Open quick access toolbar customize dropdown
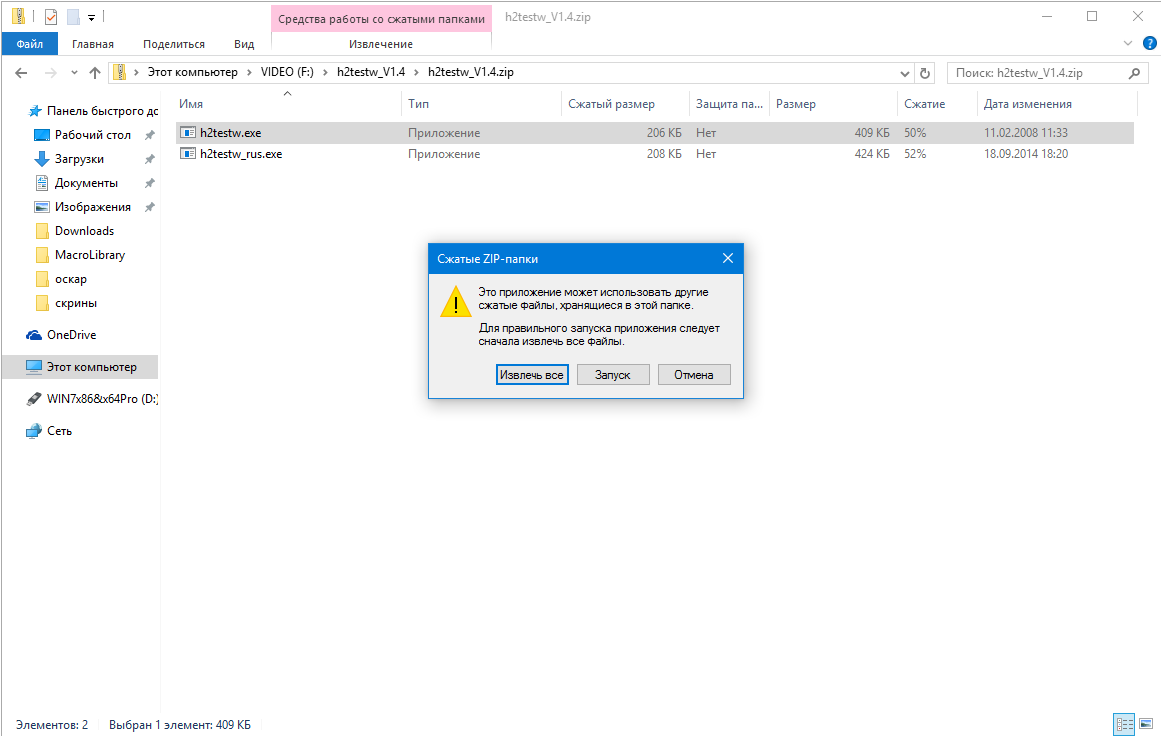Image resolution: width=1162 pixels, height=738 pixels. pos(92,17)
